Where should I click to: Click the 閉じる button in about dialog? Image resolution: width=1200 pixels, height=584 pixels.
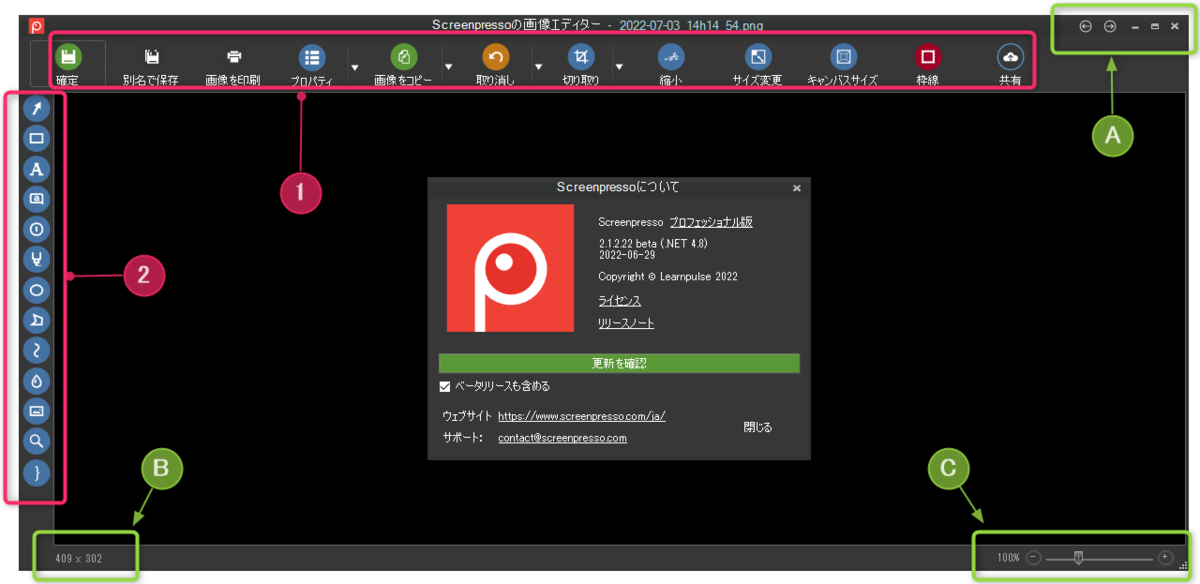(758, 427)
